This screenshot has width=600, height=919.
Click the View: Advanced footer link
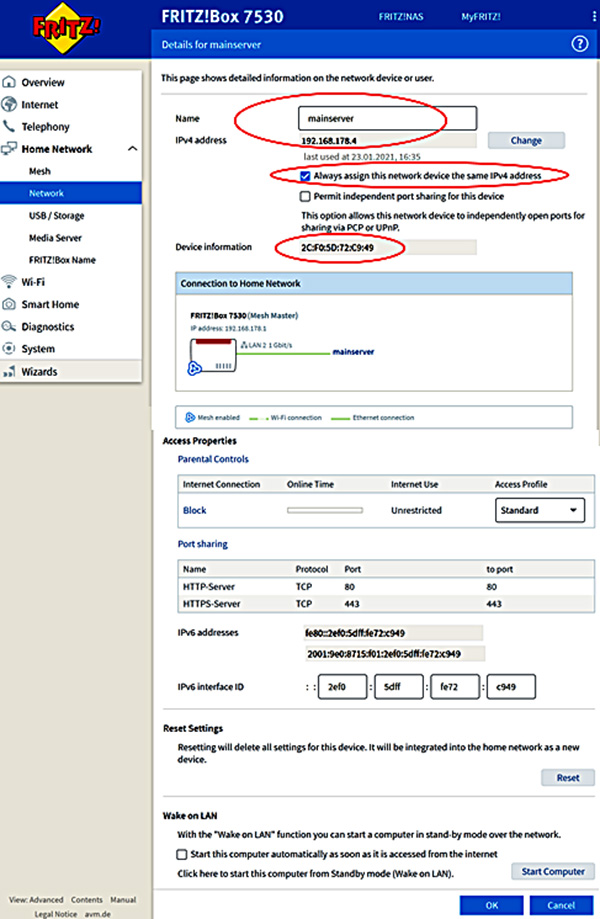[36, 900]
